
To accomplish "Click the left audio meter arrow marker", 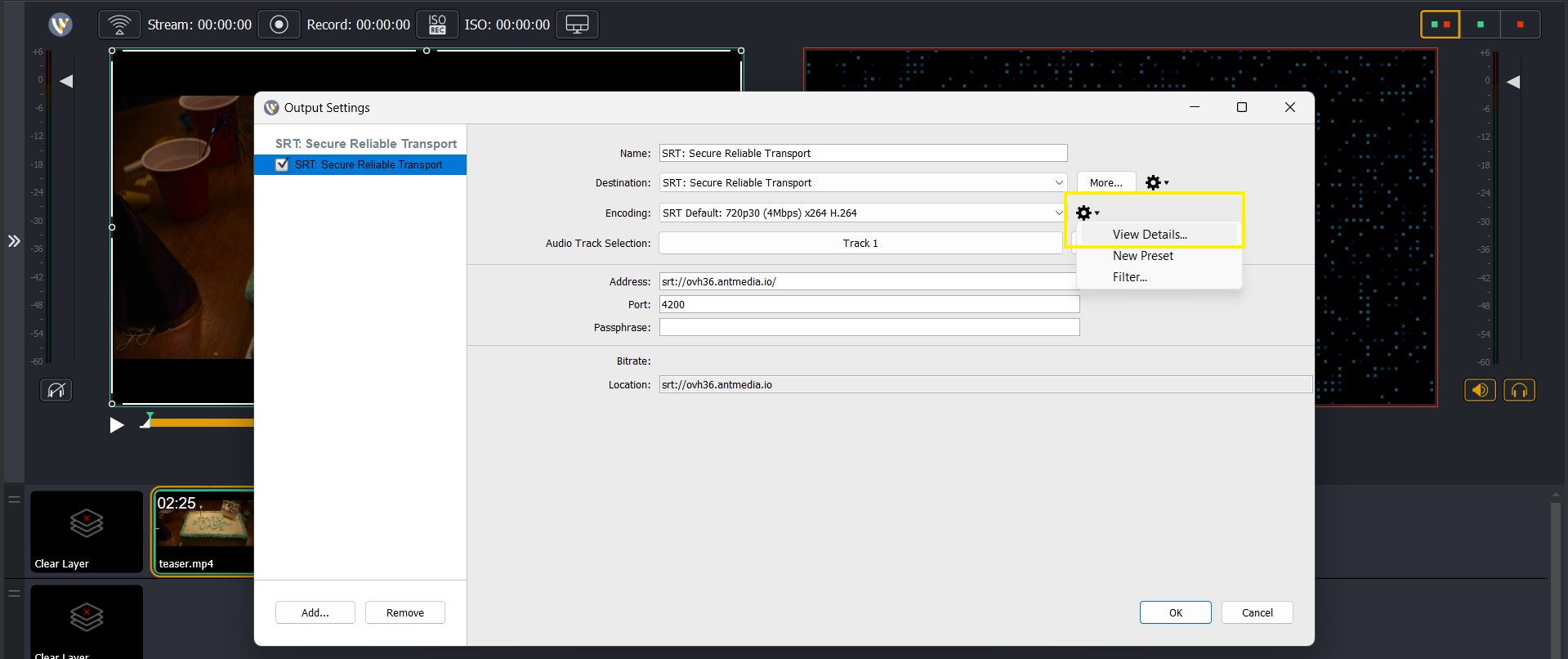I will click(67, 81).
